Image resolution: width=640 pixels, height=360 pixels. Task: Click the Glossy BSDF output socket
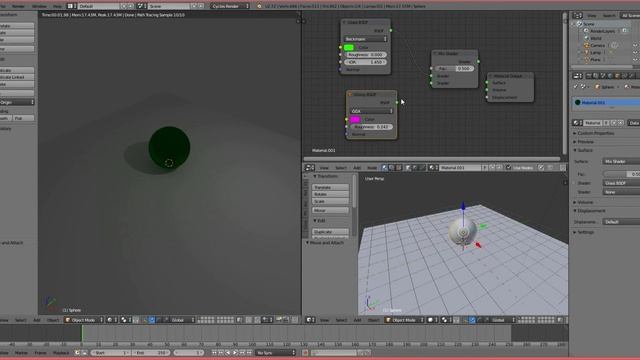point(397,102)
